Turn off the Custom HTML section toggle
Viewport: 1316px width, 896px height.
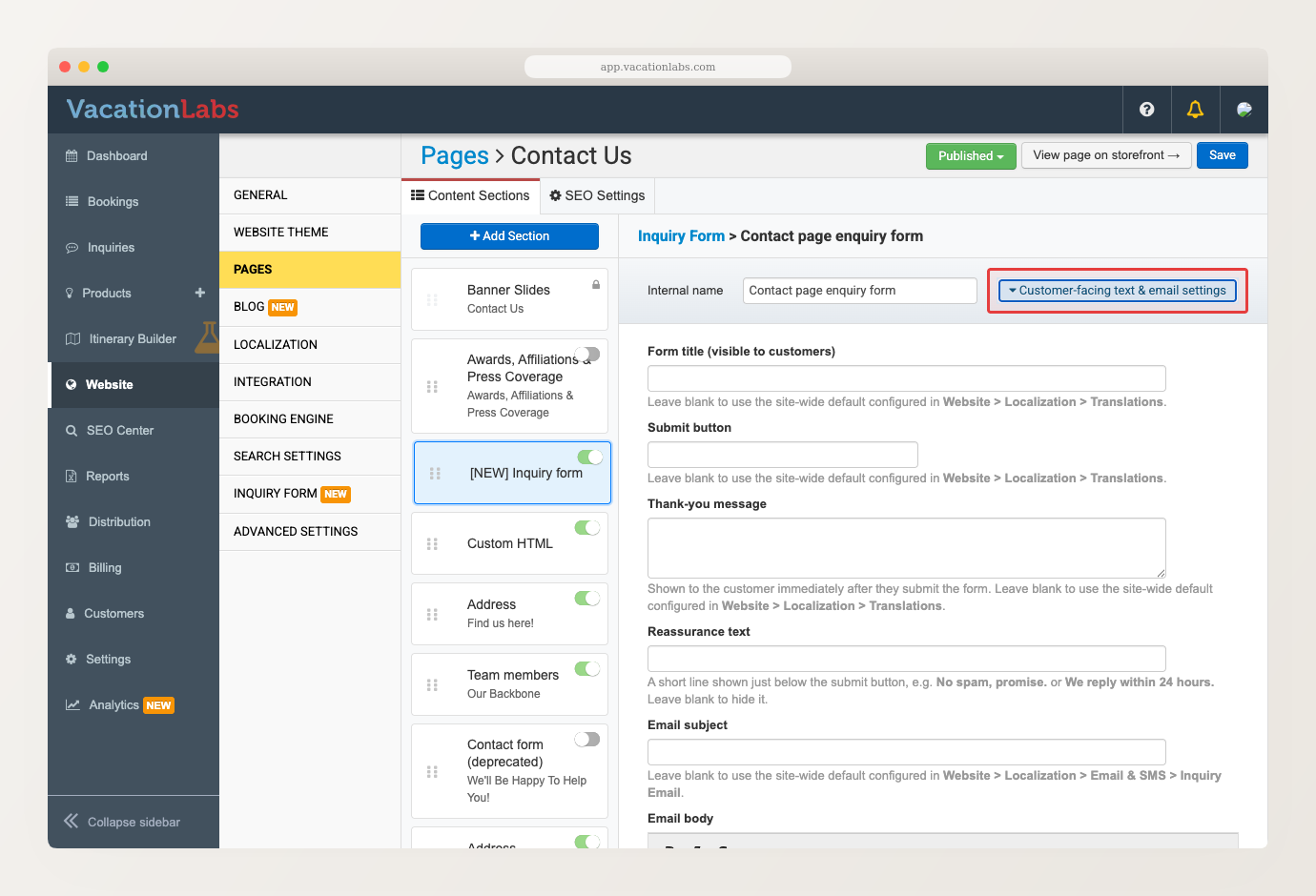(587, 527)
